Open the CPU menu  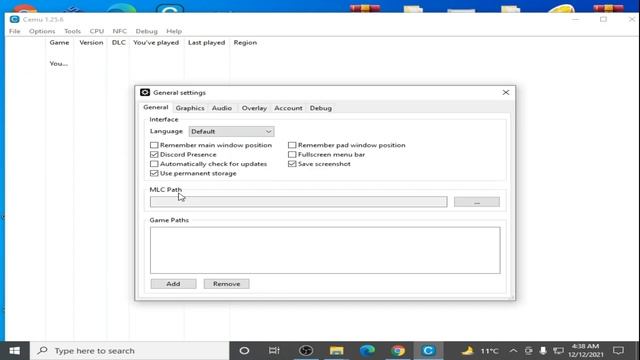tap(97, 31)
